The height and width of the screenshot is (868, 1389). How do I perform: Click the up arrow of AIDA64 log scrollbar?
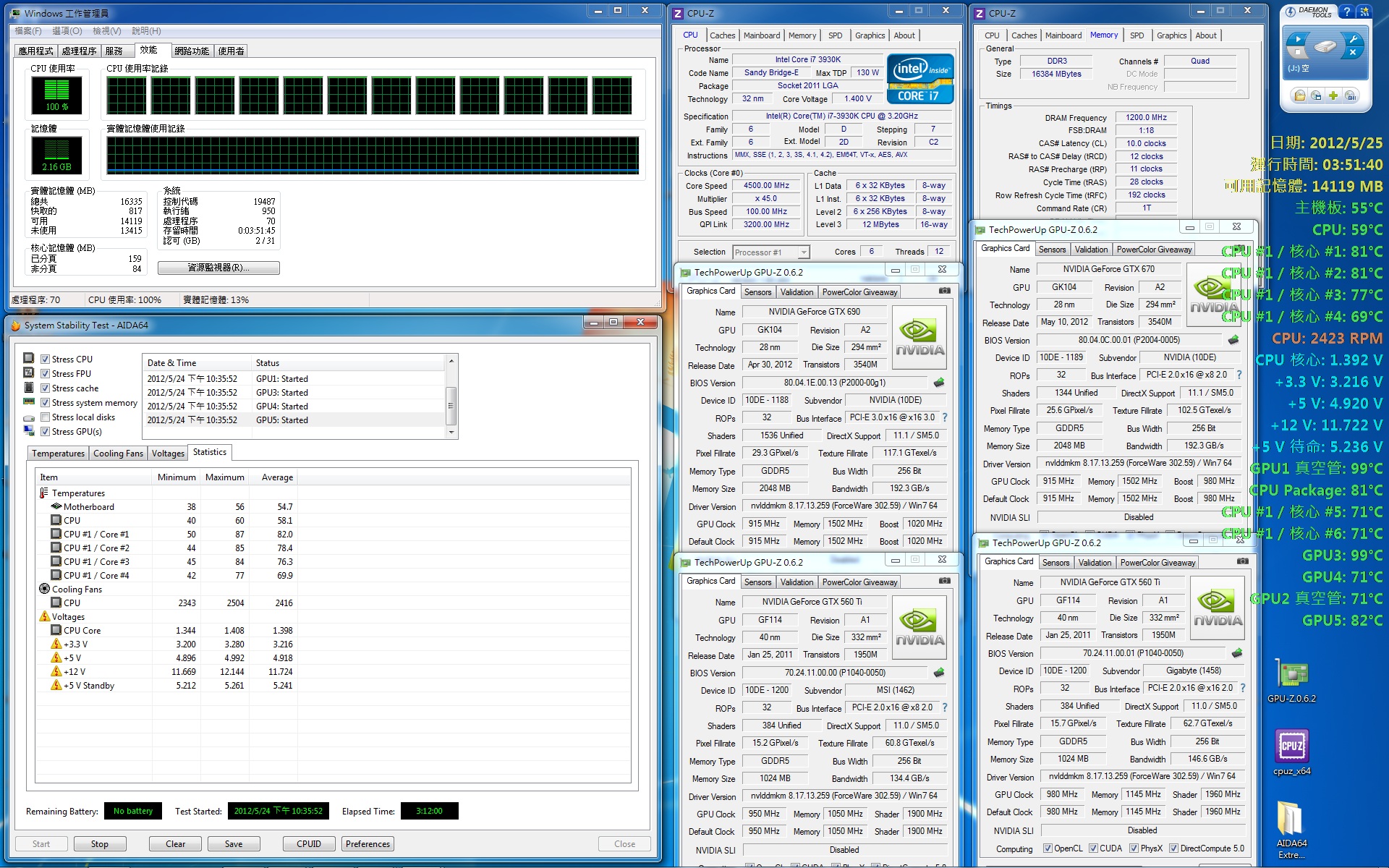[451, 361]
